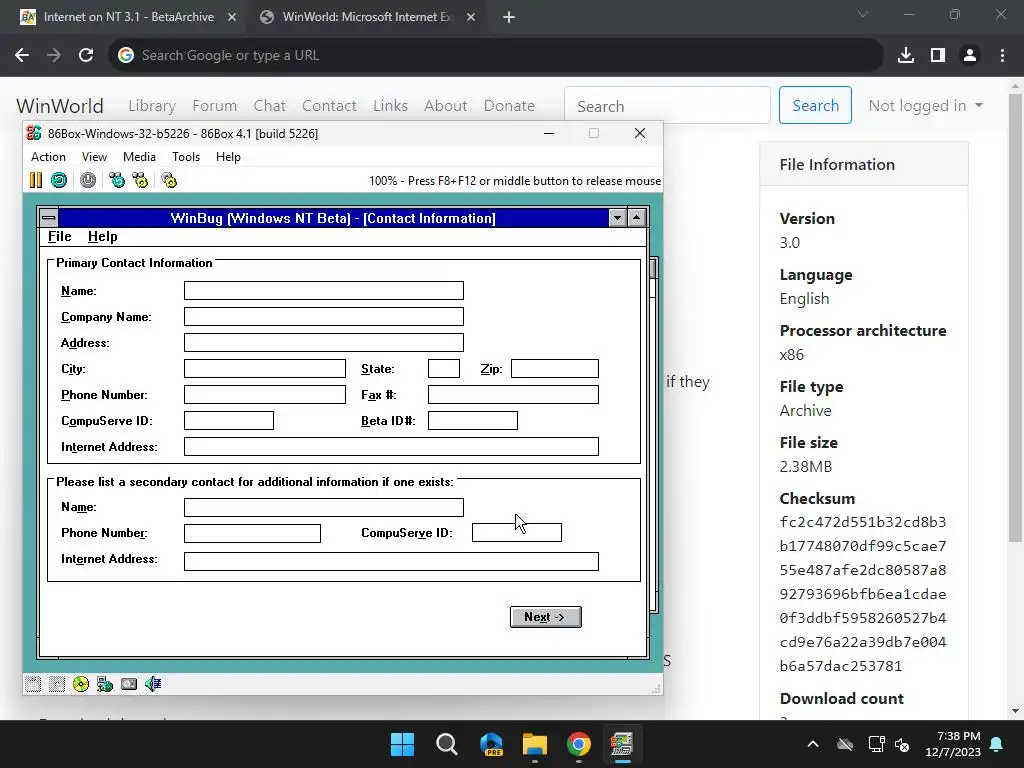Click WinBug minimize down-arrow button
Viewport: 1024px width, 768px height.
[x=617, y=217]
